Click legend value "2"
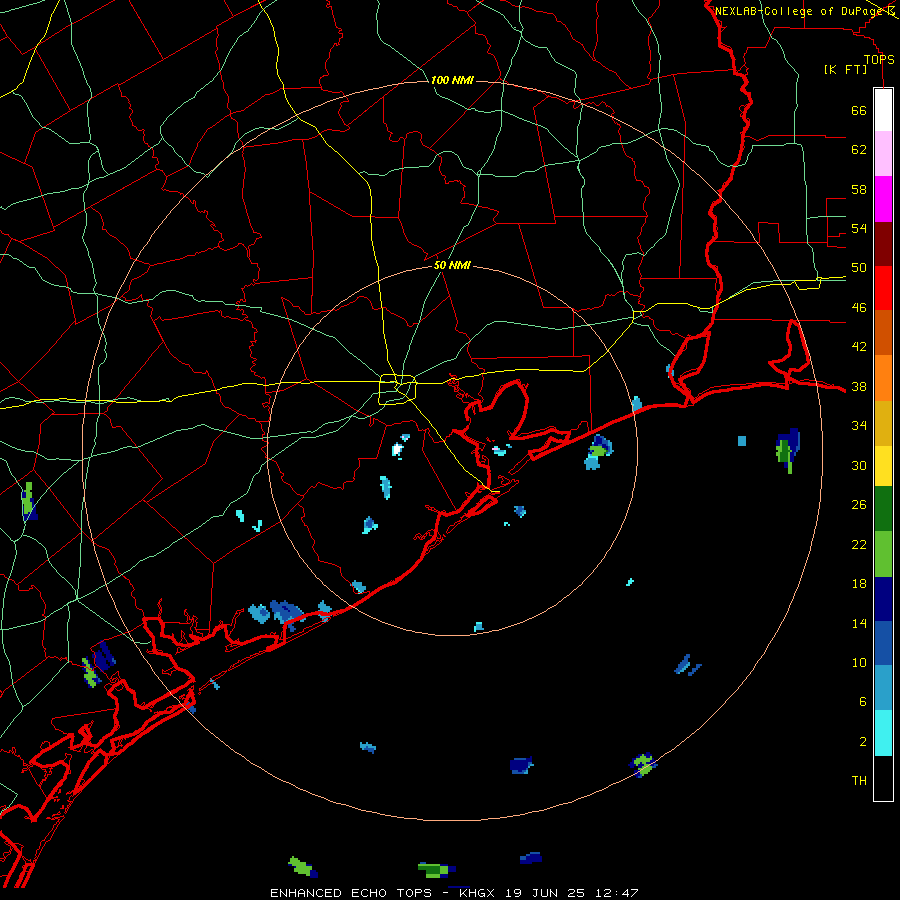The image size is (900, 900). point(863,742)
